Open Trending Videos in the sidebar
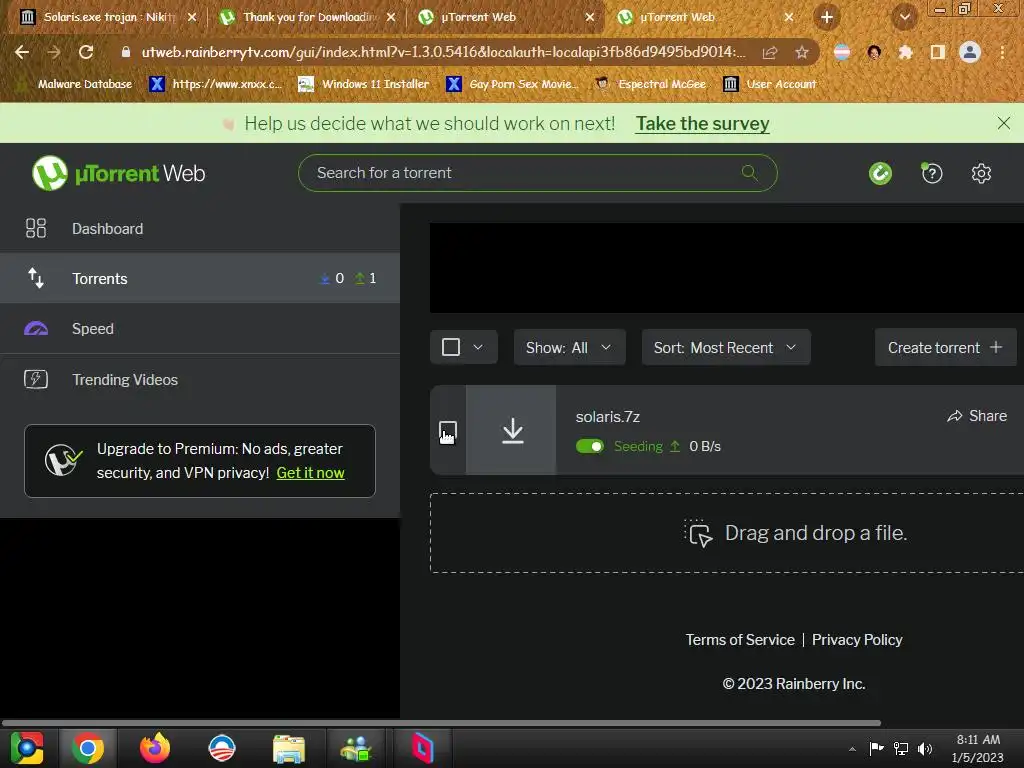 [x=200, y=379]
